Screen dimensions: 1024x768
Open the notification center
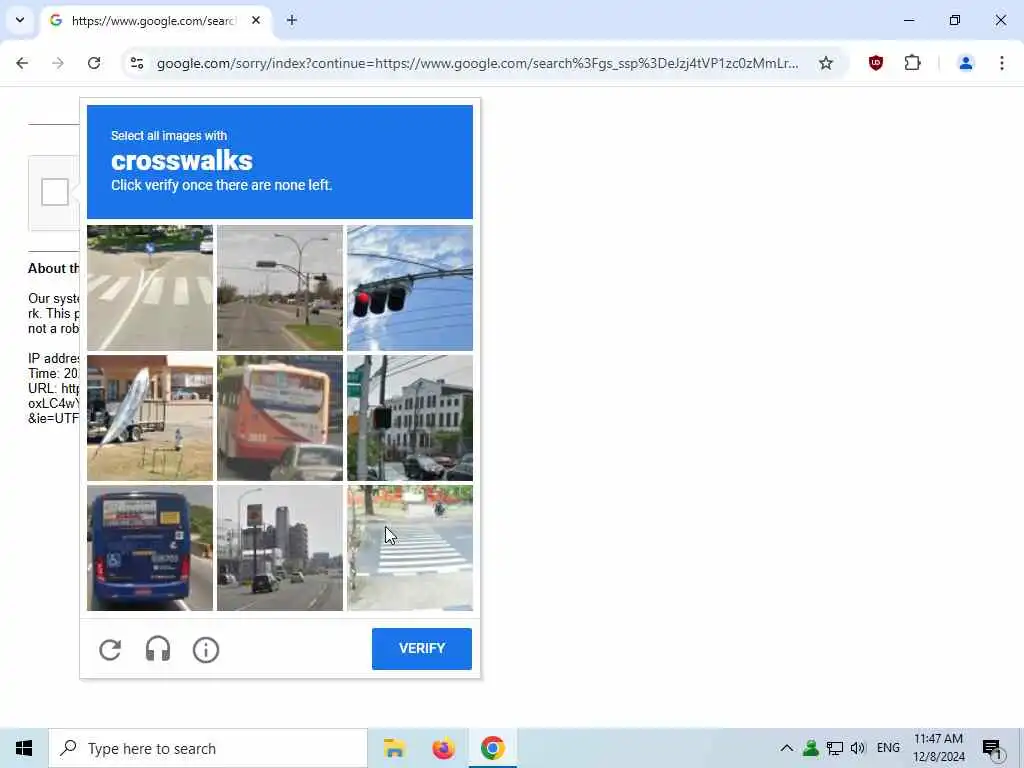pos(992,748)
